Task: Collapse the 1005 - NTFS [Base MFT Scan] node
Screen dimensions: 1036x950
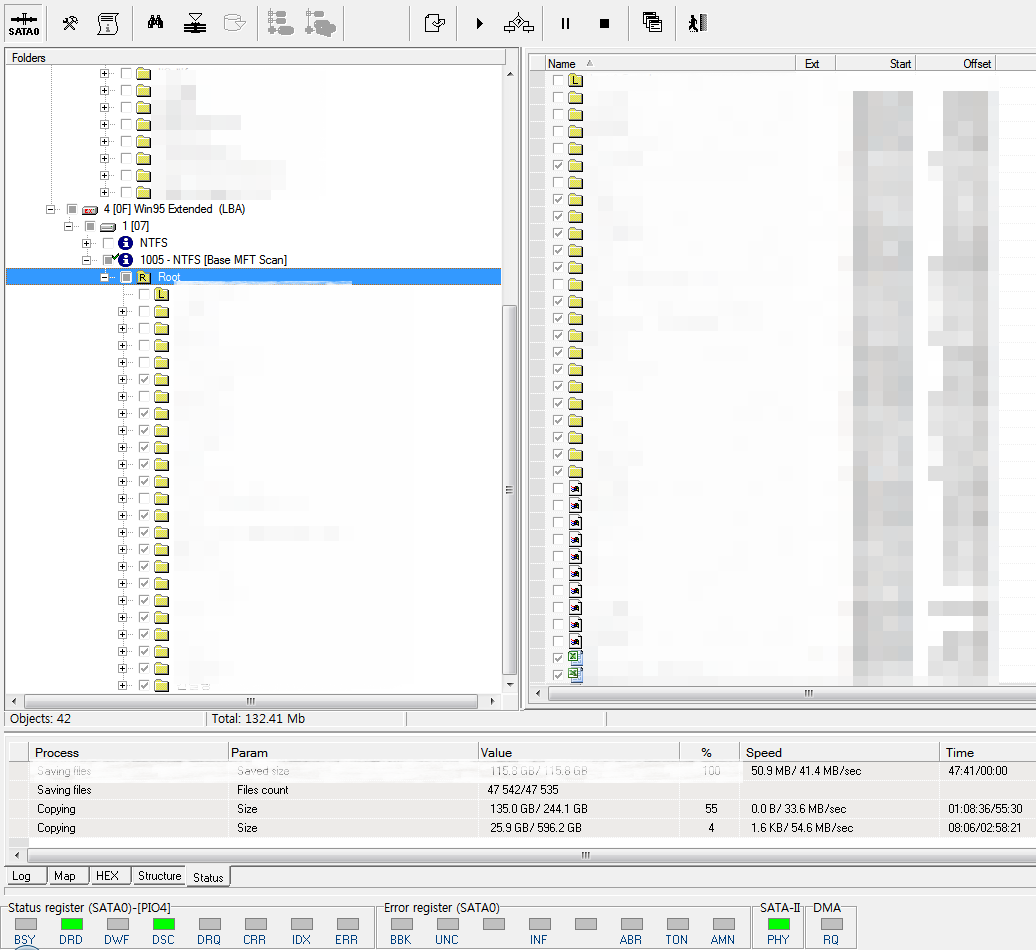Action: 86,260
